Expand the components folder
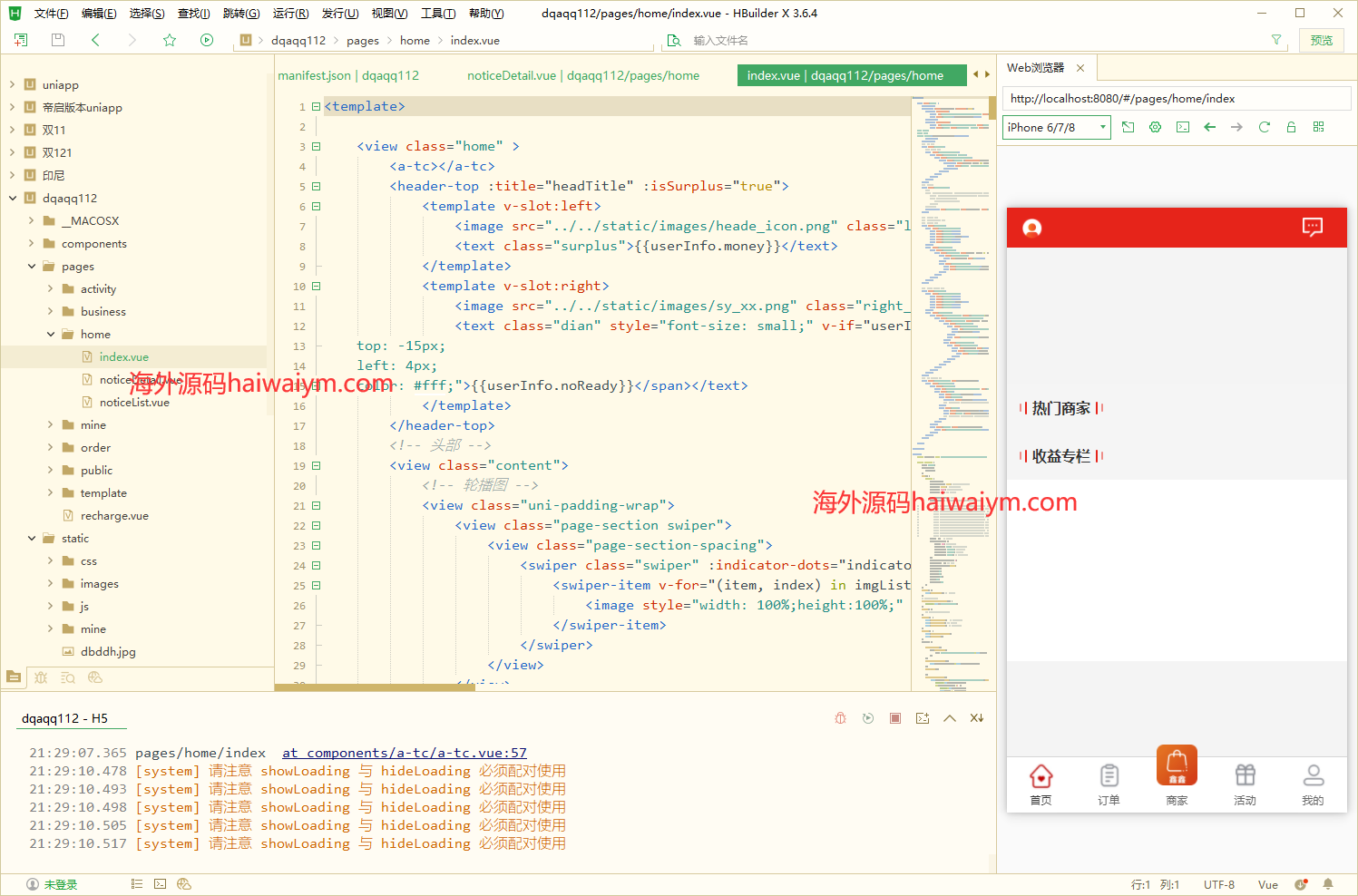The image size is (1358, 896). tap(32, 244)
